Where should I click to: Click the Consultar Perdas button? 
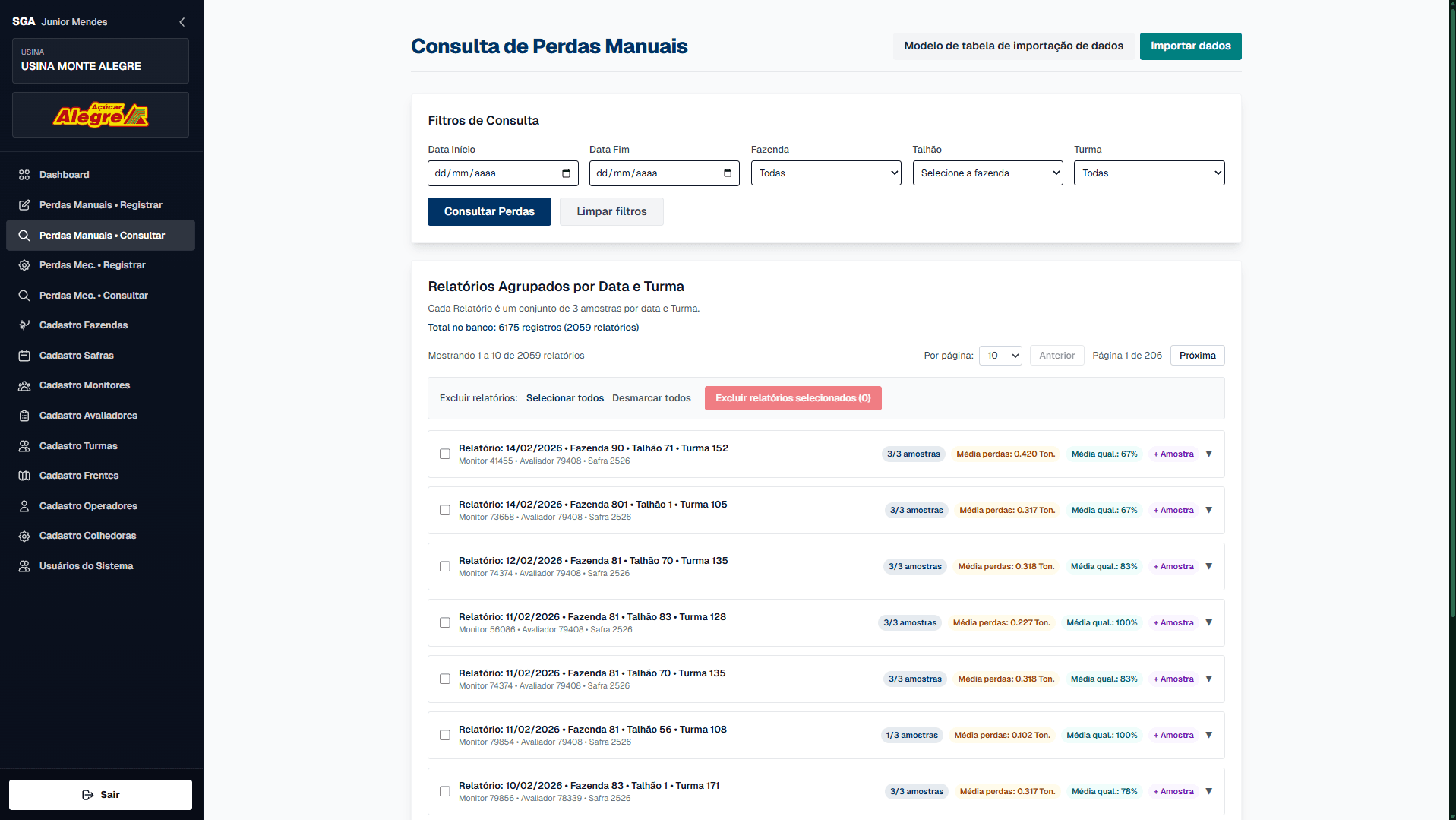(x=489, y=212)
